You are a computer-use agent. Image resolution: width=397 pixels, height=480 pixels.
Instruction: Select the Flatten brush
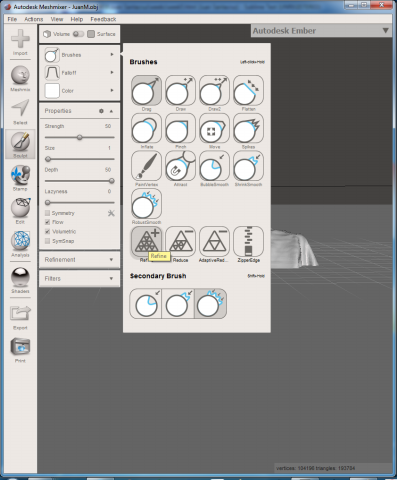tap(248, 90)
